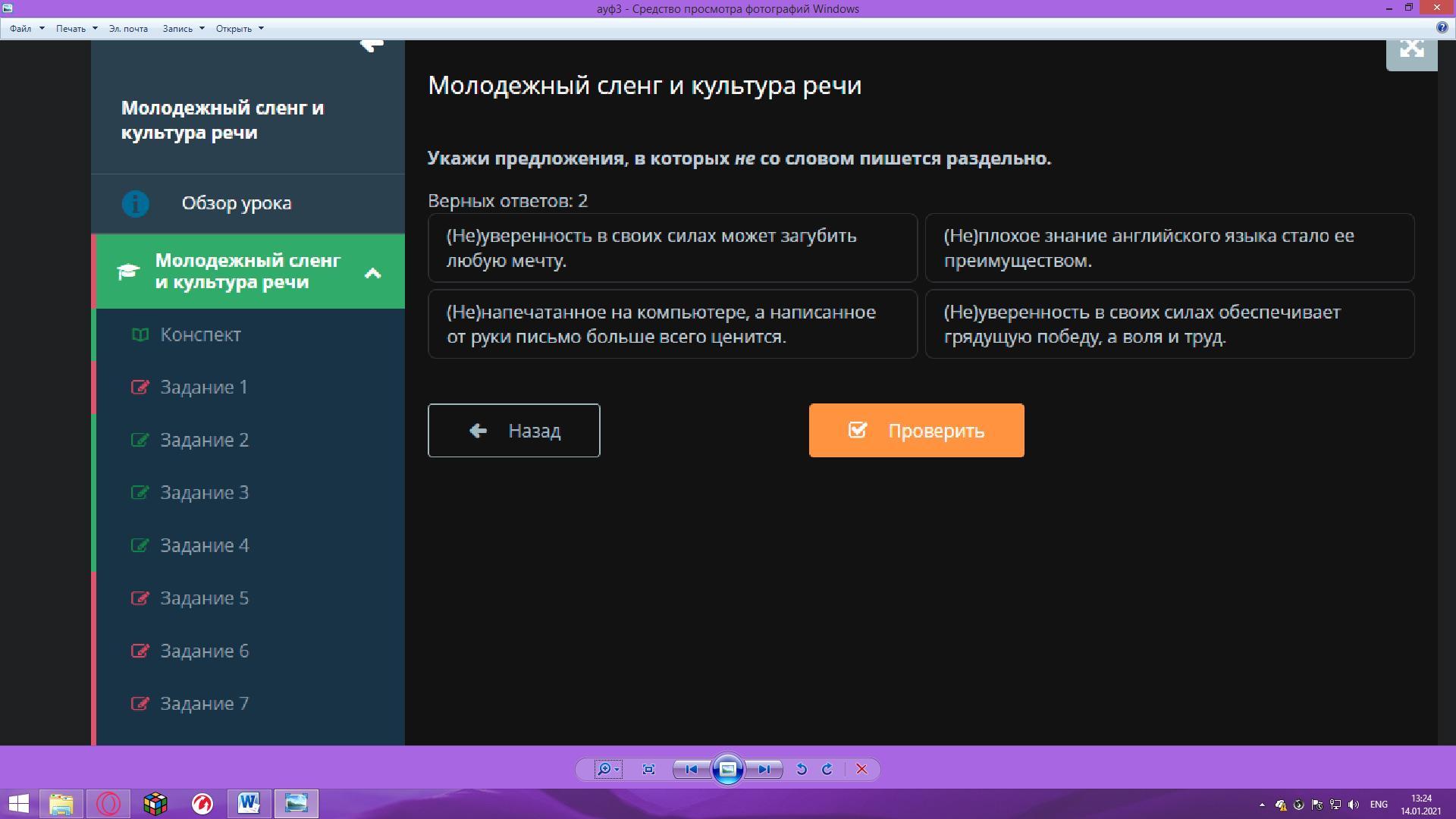The image size is (1456, 819).
Task: Open the Word app in the taskbar
Action: pyautogui.click(x=249, y=803)
